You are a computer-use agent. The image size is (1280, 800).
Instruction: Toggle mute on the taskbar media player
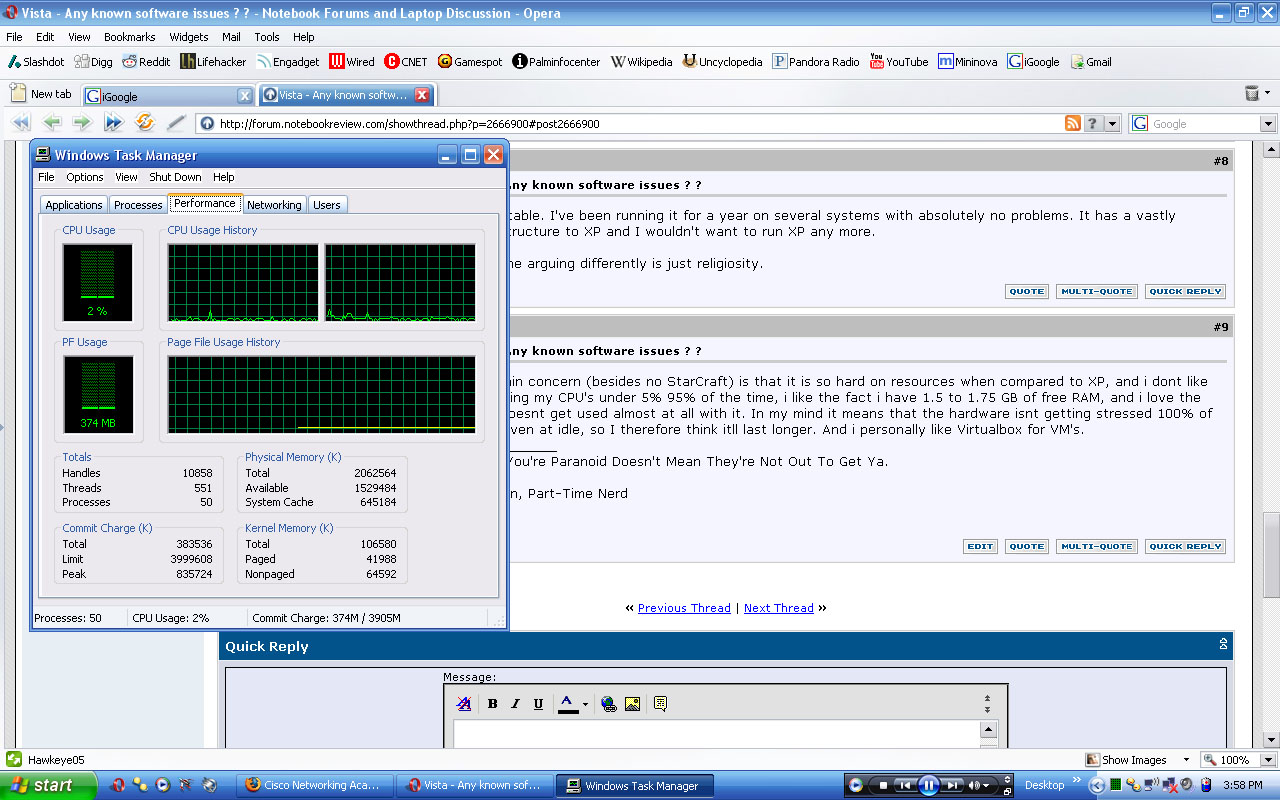click(x=973, y=785)
